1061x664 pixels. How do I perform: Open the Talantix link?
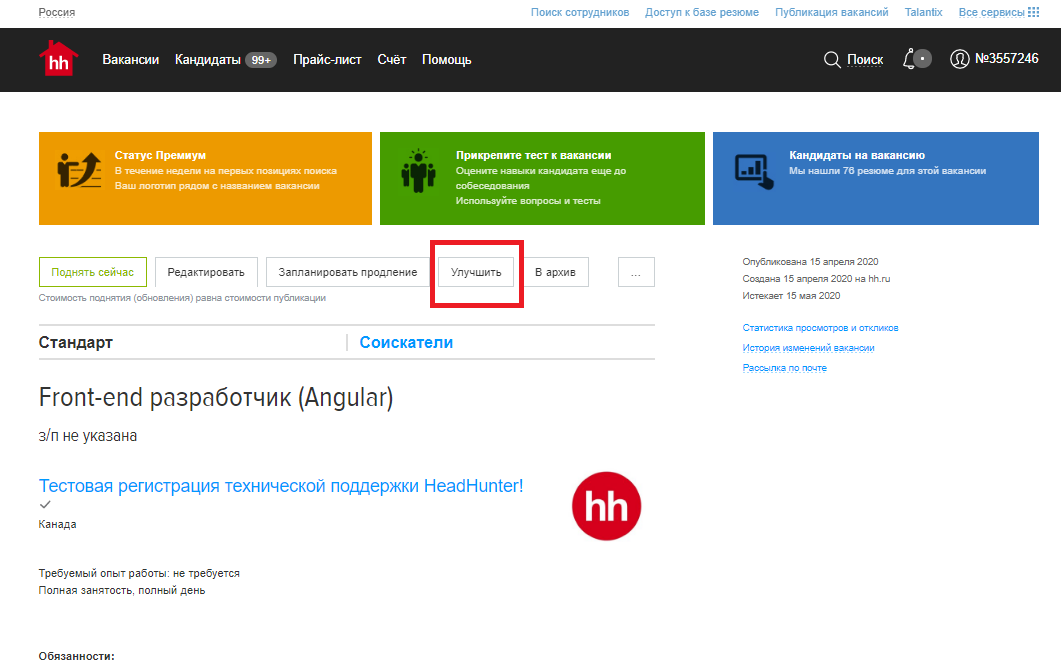(x=923, y=12)
